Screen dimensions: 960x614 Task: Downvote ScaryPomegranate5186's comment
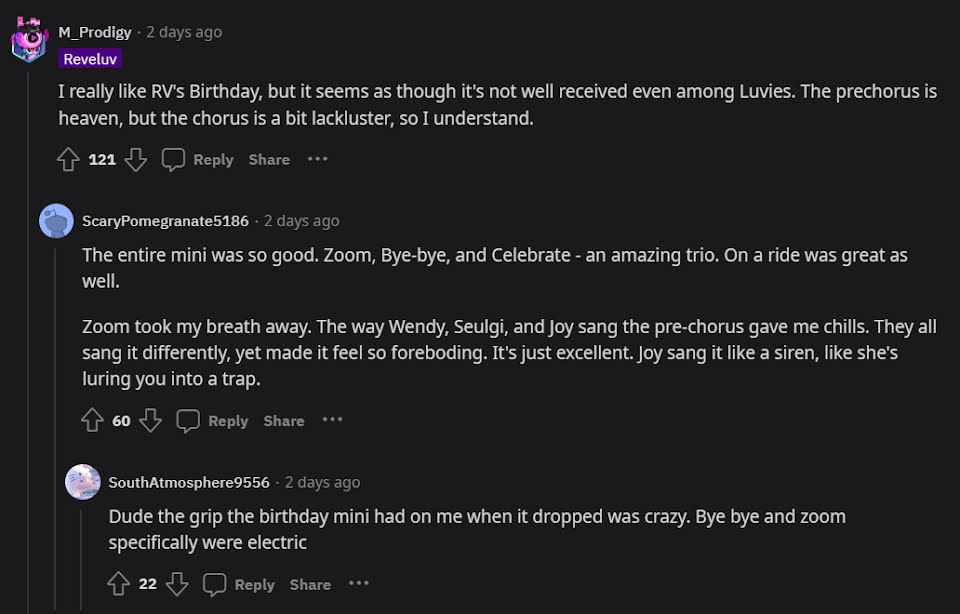(x=150, y=421)
